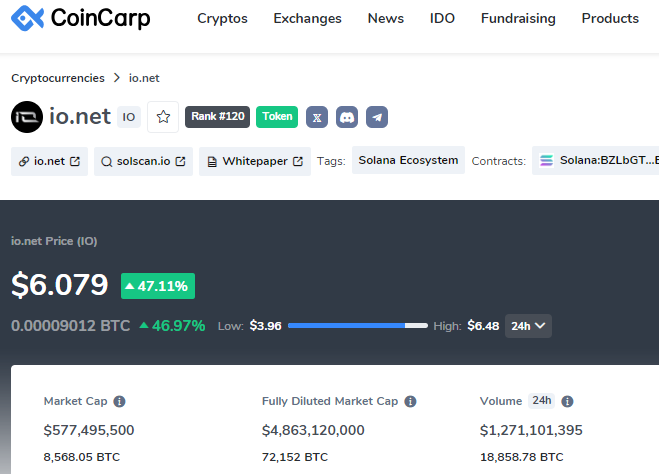The height and width of the screenshot is (474, 659).
Task: Click the Volume info icon
Action: [567, 402]
